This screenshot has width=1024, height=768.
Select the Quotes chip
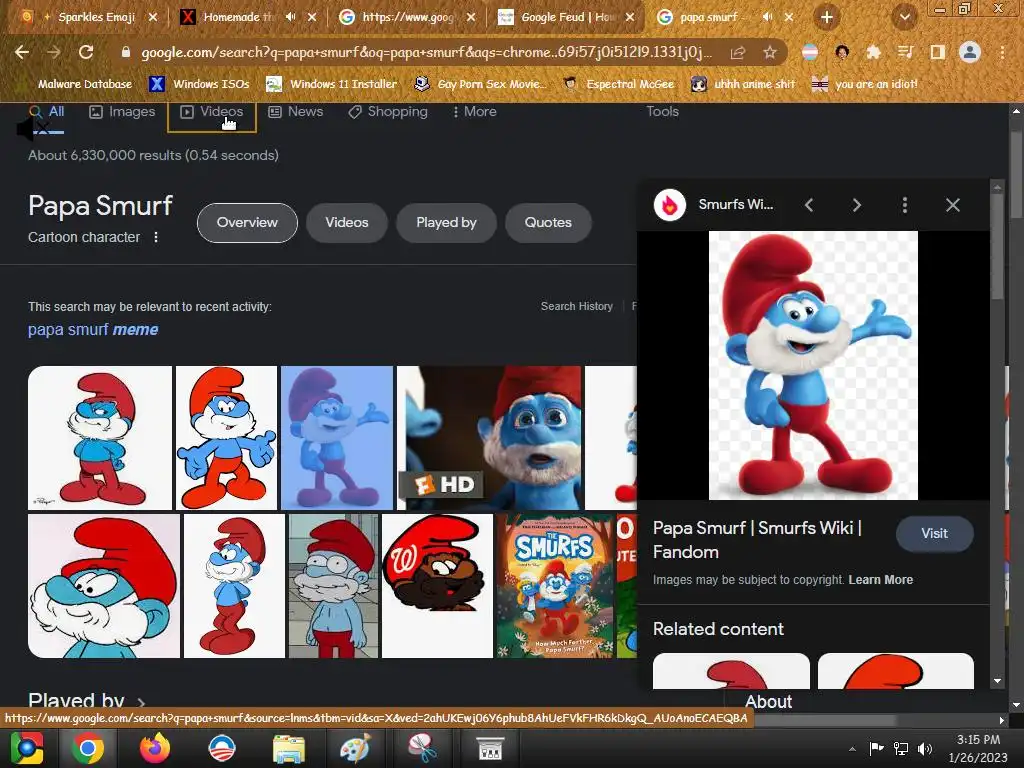549,223
